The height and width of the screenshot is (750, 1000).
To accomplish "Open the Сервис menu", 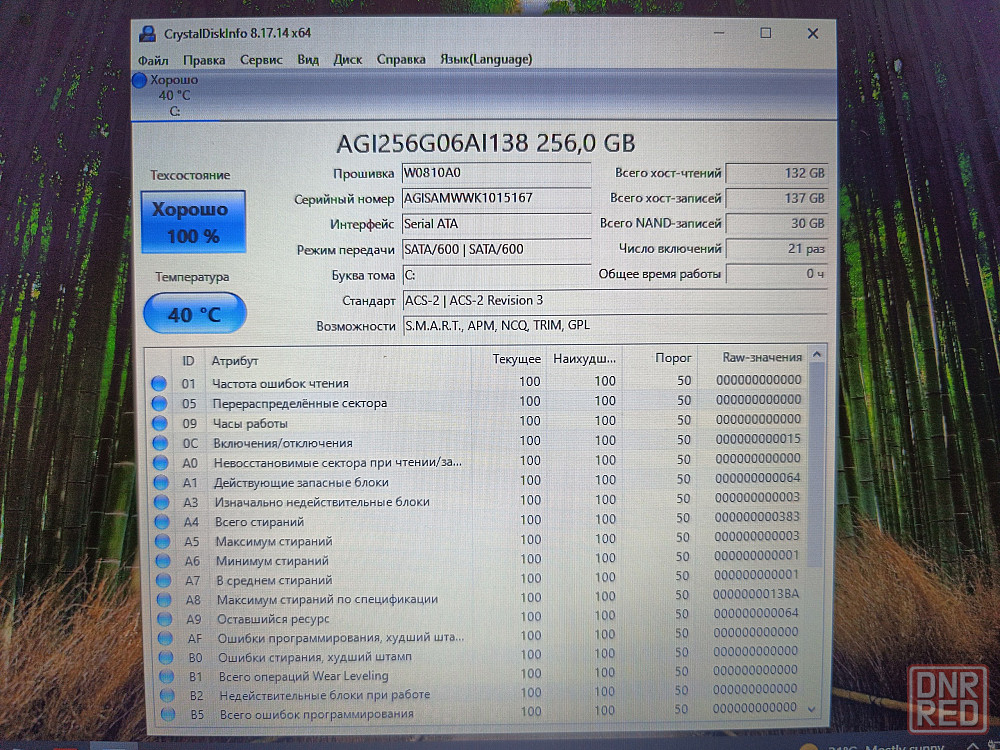I will (261, 59).
